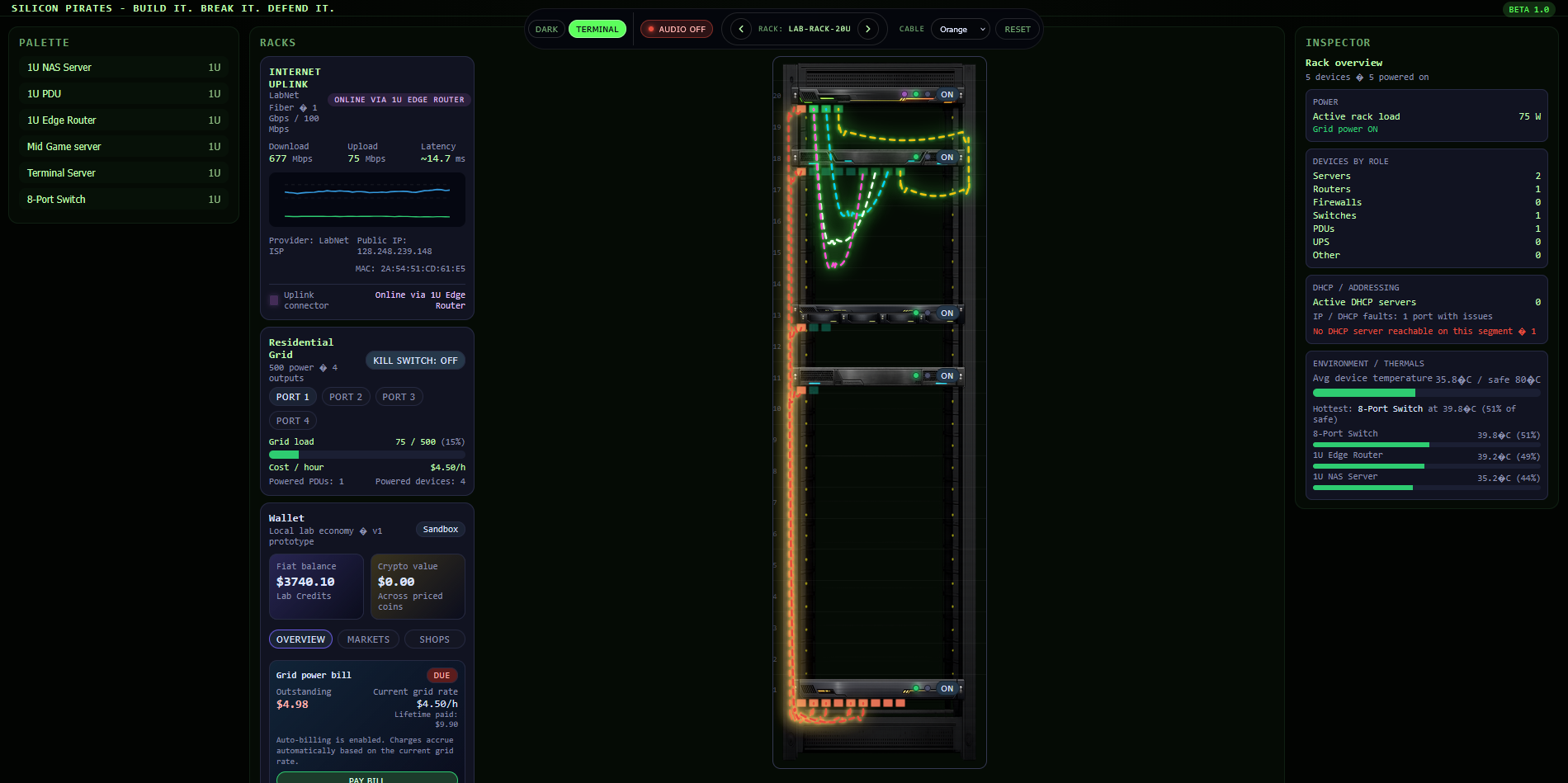Open the Shops wallet tab
Image resolution: width=1568 pixels, height=783 pixels.
(x=434, y=639)
